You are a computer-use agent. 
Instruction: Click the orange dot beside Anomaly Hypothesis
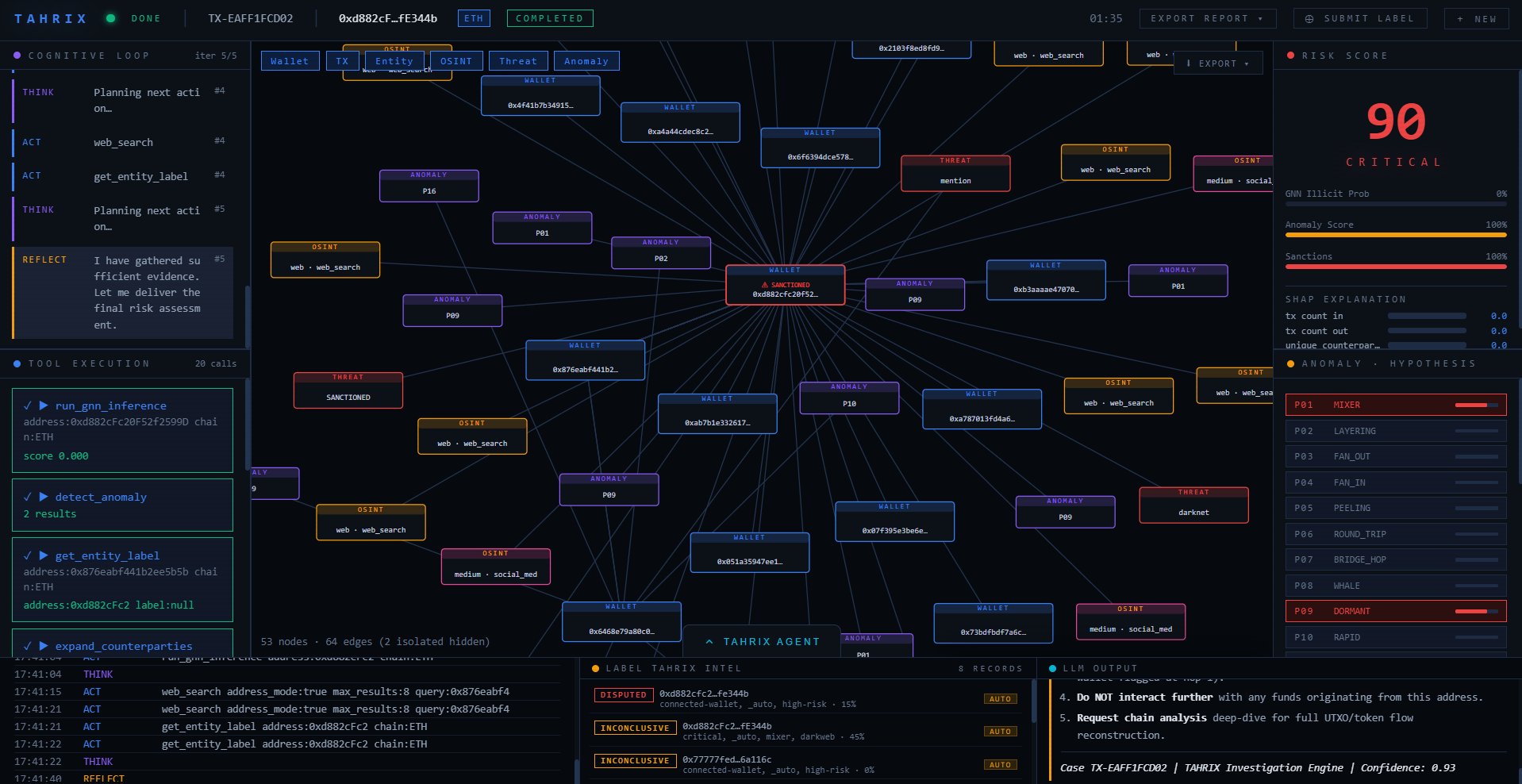1291,363
